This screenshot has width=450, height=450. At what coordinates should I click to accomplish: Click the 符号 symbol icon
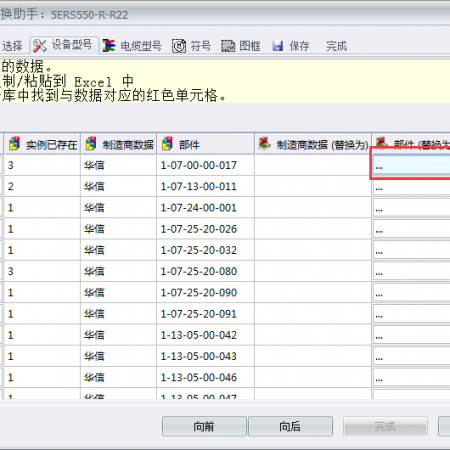179,46
